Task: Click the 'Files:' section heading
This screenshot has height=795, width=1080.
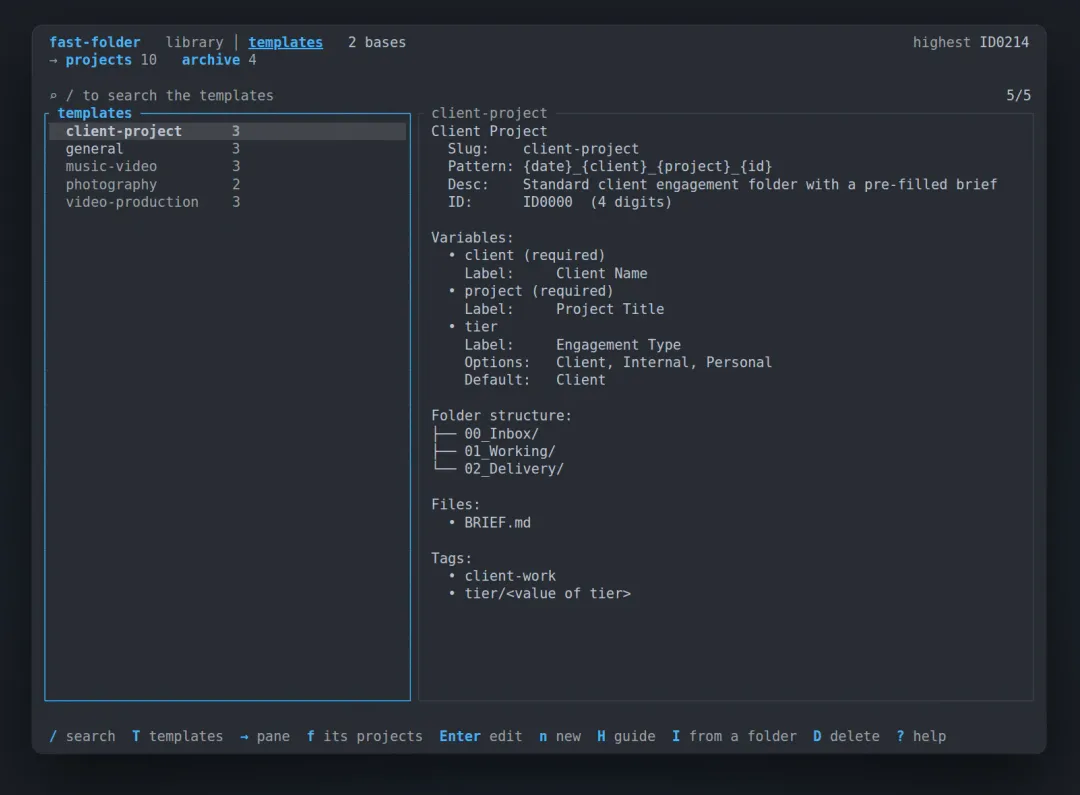Action: point(455,505)
